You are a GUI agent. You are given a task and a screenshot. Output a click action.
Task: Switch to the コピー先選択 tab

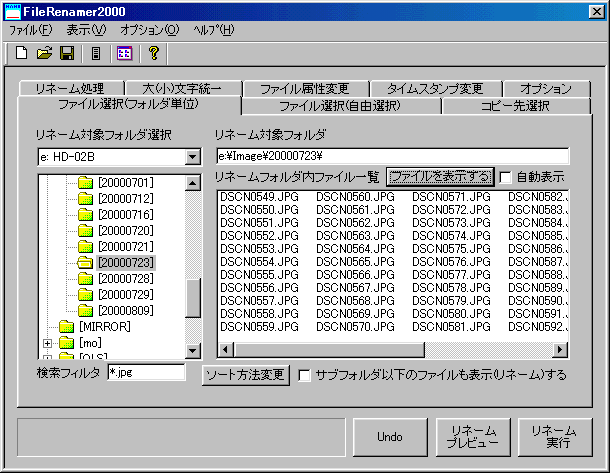pos(515,106)
